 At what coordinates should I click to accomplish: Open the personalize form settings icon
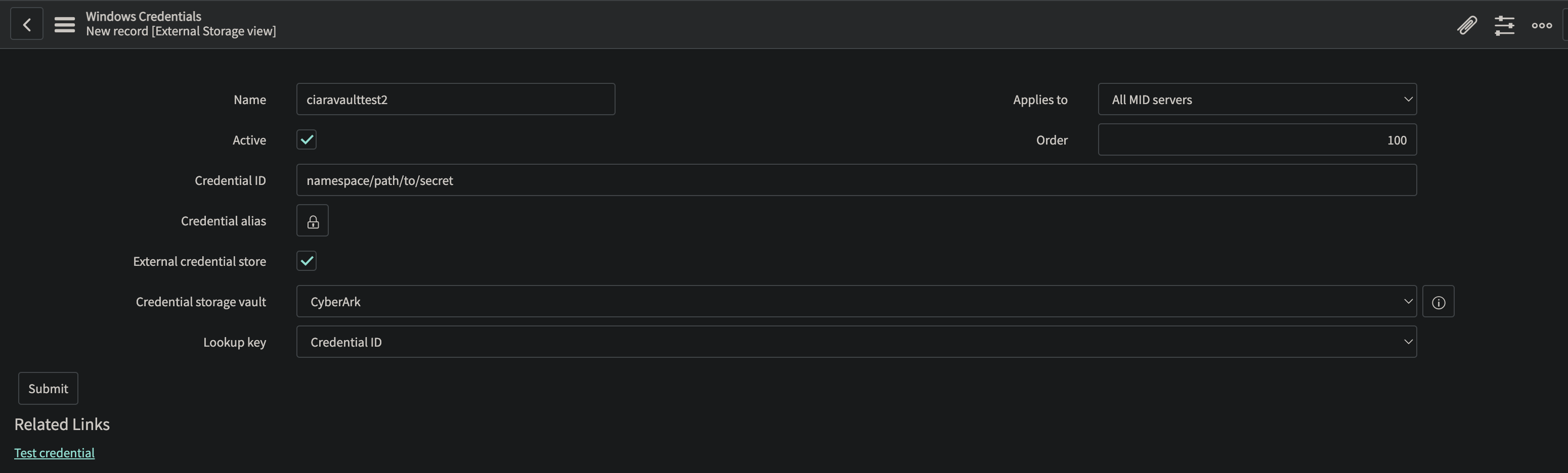pyautogui.click(x=1504, y=25)
